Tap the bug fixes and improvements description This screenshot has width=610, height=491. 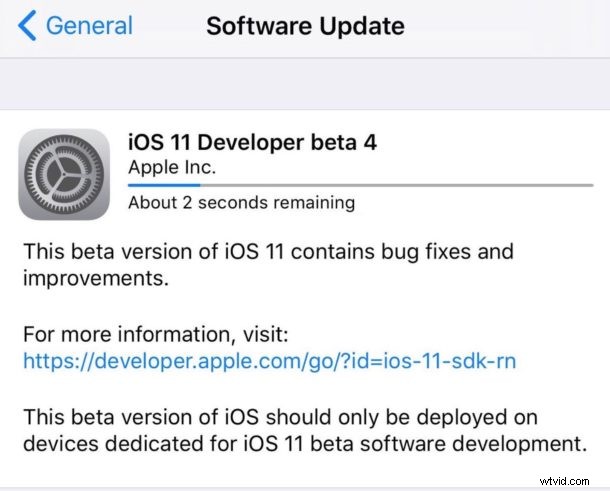(268, 265)
